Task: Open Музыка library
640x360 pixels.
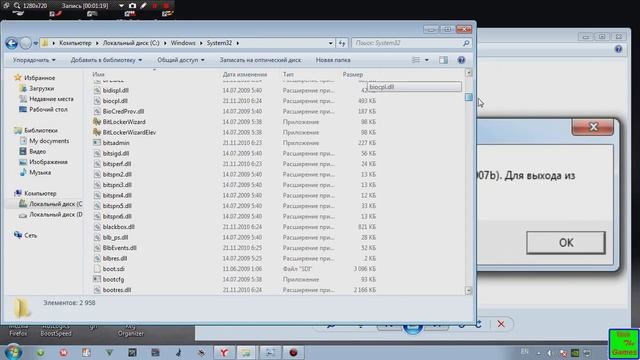Action: (40, 172)
